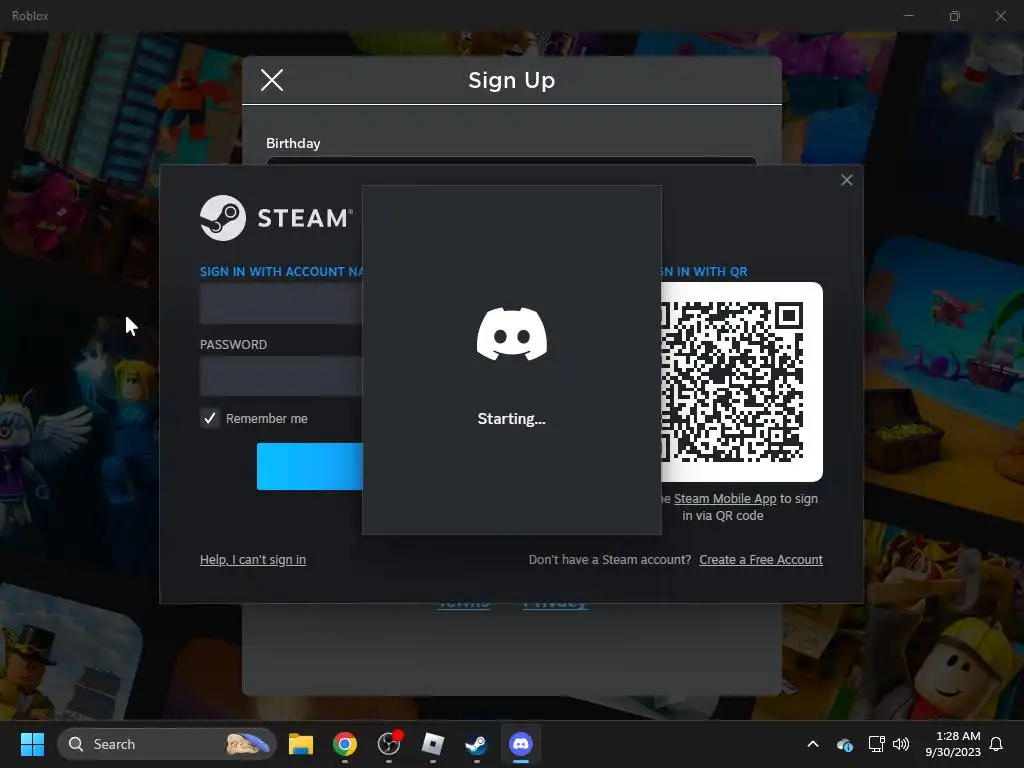Click the OneDrive cloud tray icon
Image resolution: width=1024 pixels, height=768 pixels.
844,744
